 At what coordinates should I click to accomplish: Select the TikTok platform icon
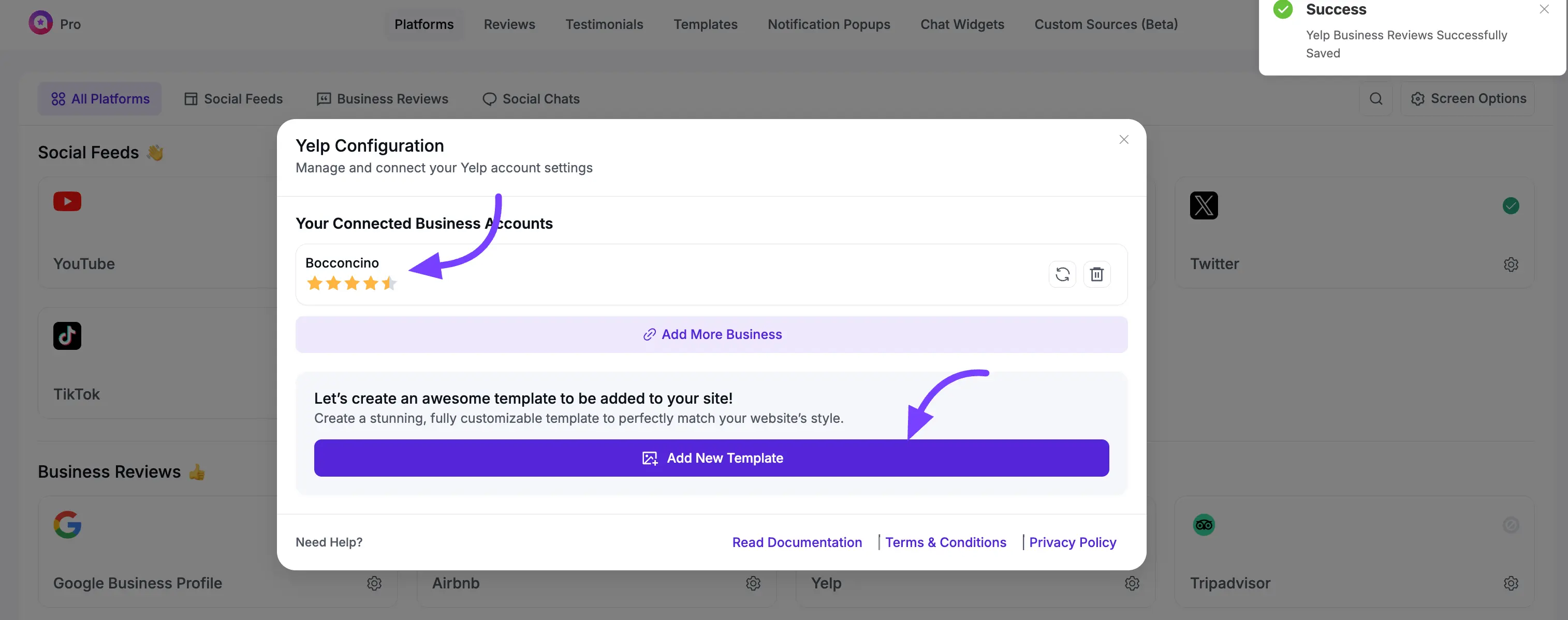tap(67, 335)
